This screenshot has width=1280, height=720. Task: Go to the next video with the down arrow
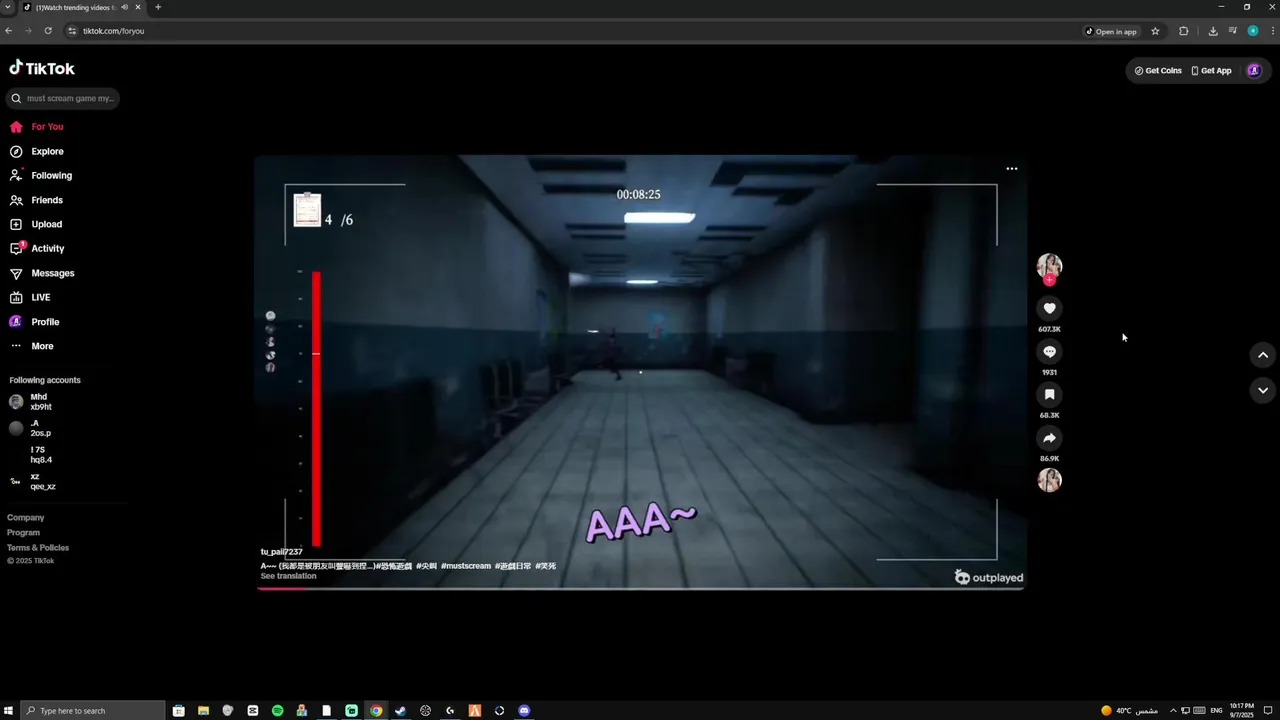[x=1263, y=391]
